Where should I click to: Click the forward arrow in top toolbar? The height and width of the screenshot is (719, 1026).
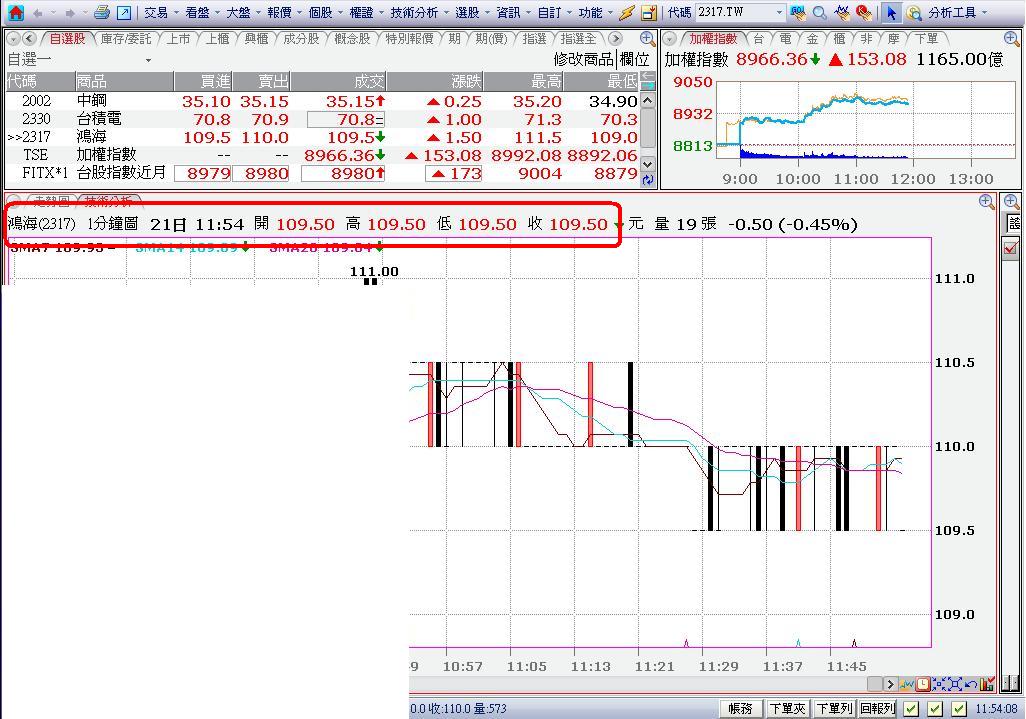[x=70, y=12]
